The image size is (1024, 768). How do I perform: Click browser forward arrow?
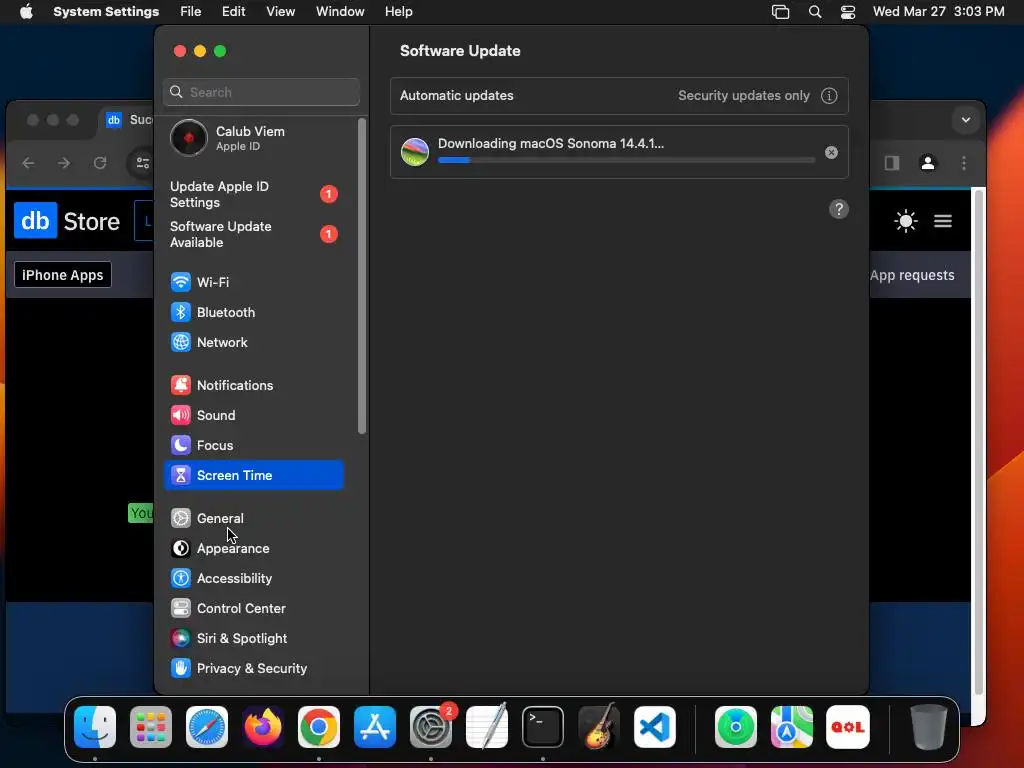pyautogui.click(x=64, y=163)
